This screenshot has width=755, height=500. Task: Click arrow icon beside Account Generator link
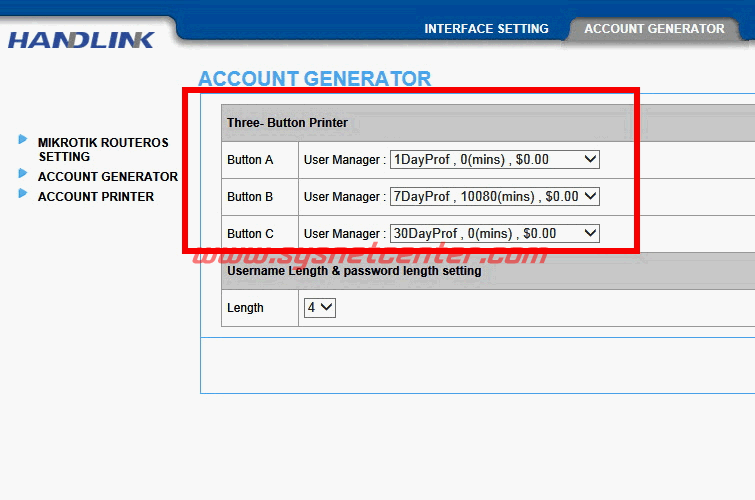[23, 174]
